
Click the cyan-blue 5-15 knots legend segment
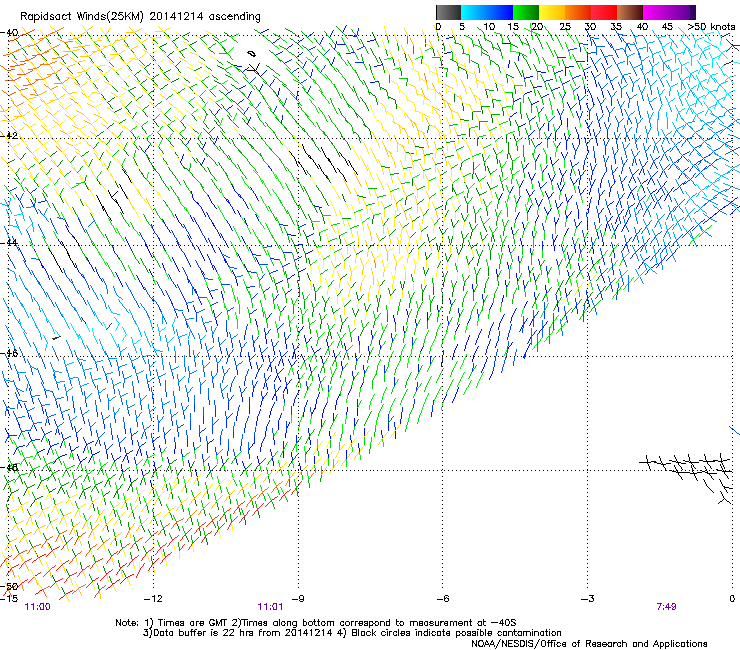coord(487,12)
